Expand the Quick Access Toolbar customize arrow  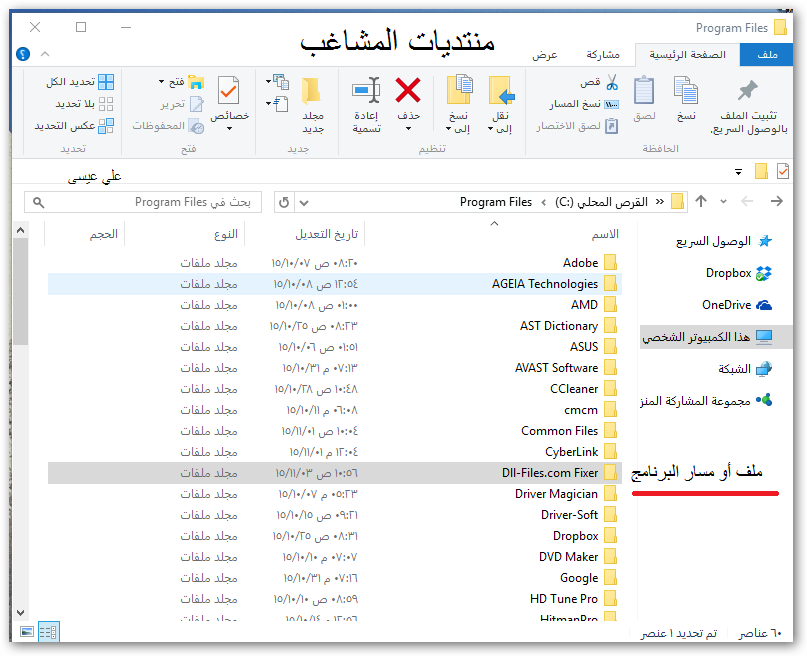pos(737,171)
